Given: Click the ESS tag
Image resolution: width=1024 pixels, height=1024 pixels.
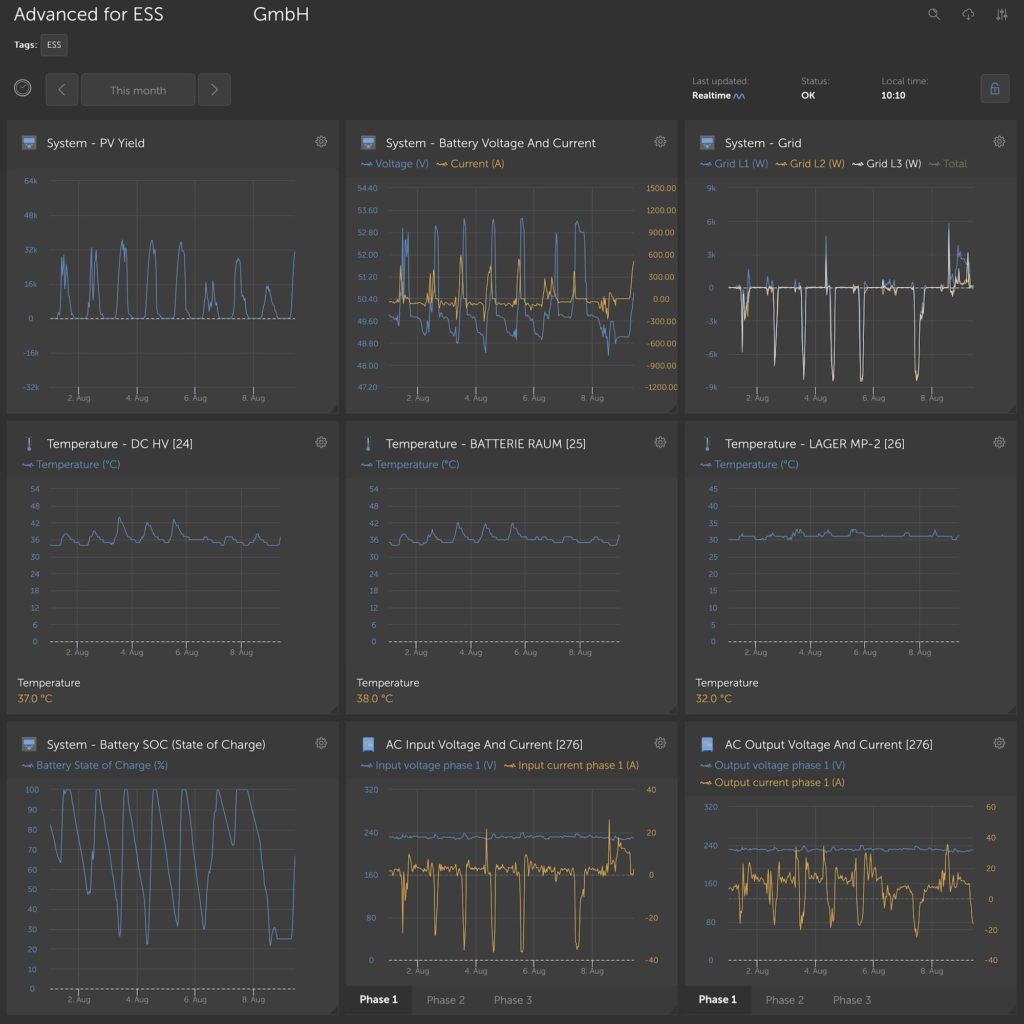Looking at the screenshot, I should point(54,45).
